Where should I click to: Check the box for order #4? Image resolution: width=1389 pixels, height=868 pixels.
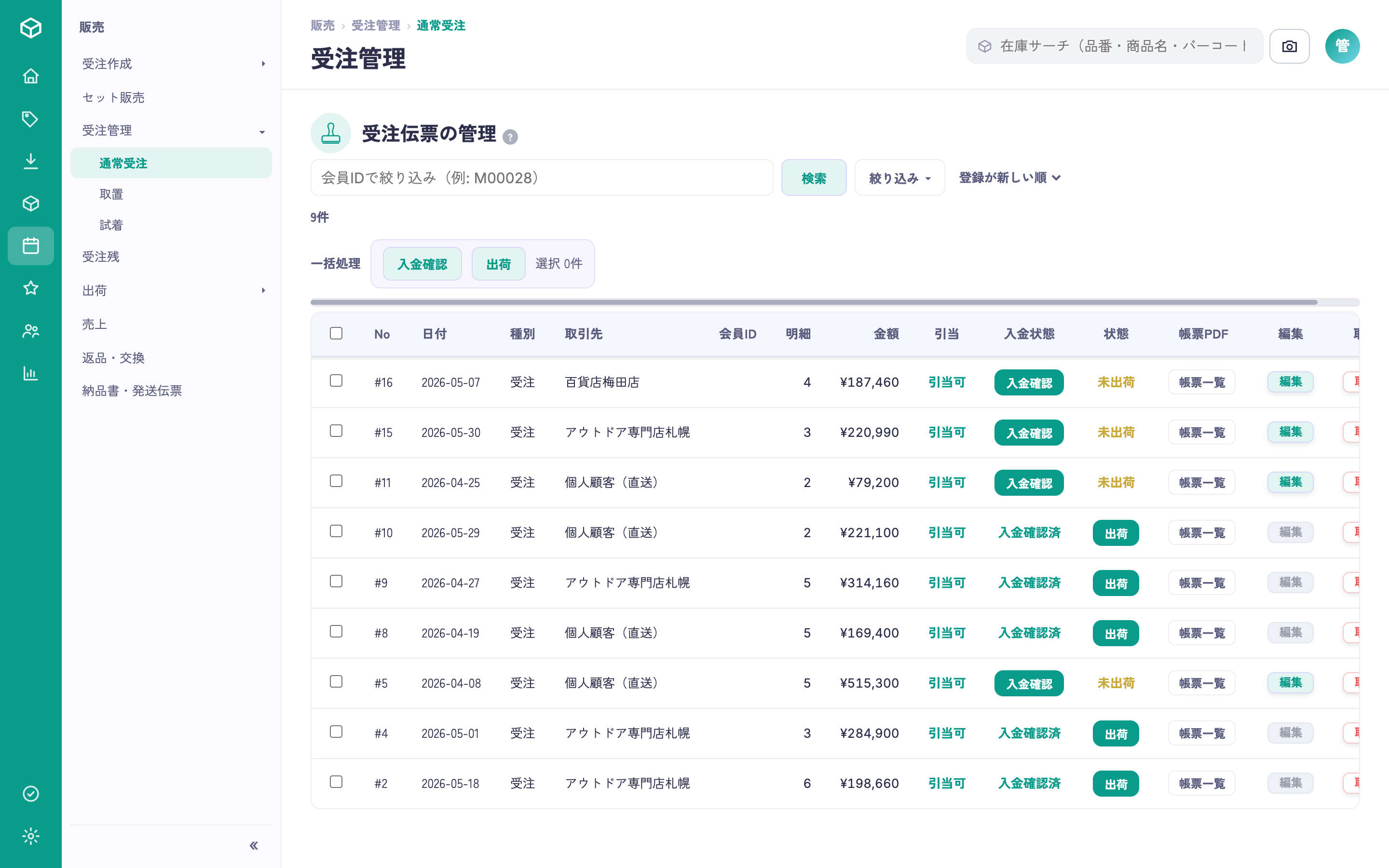coord(336,732)
